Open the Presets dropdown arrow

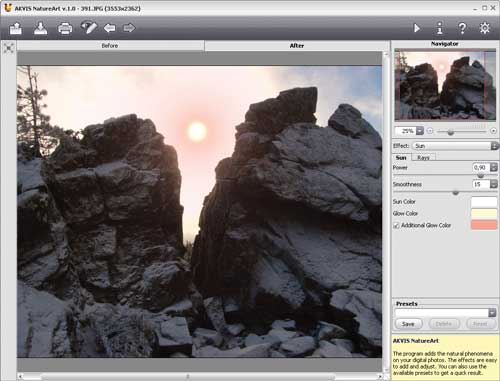click(x=492, y=313)
